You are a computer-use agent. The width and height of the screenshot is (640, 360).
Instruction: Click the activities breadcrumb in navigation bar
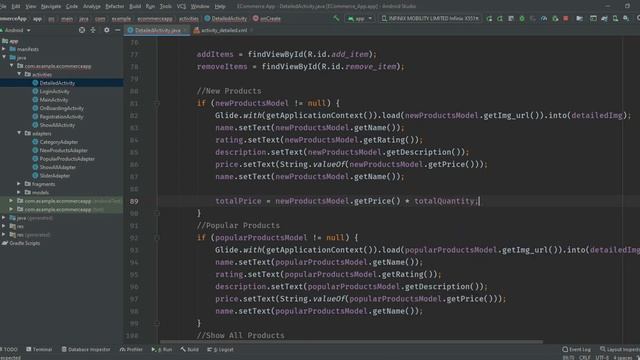coord(189,19)
